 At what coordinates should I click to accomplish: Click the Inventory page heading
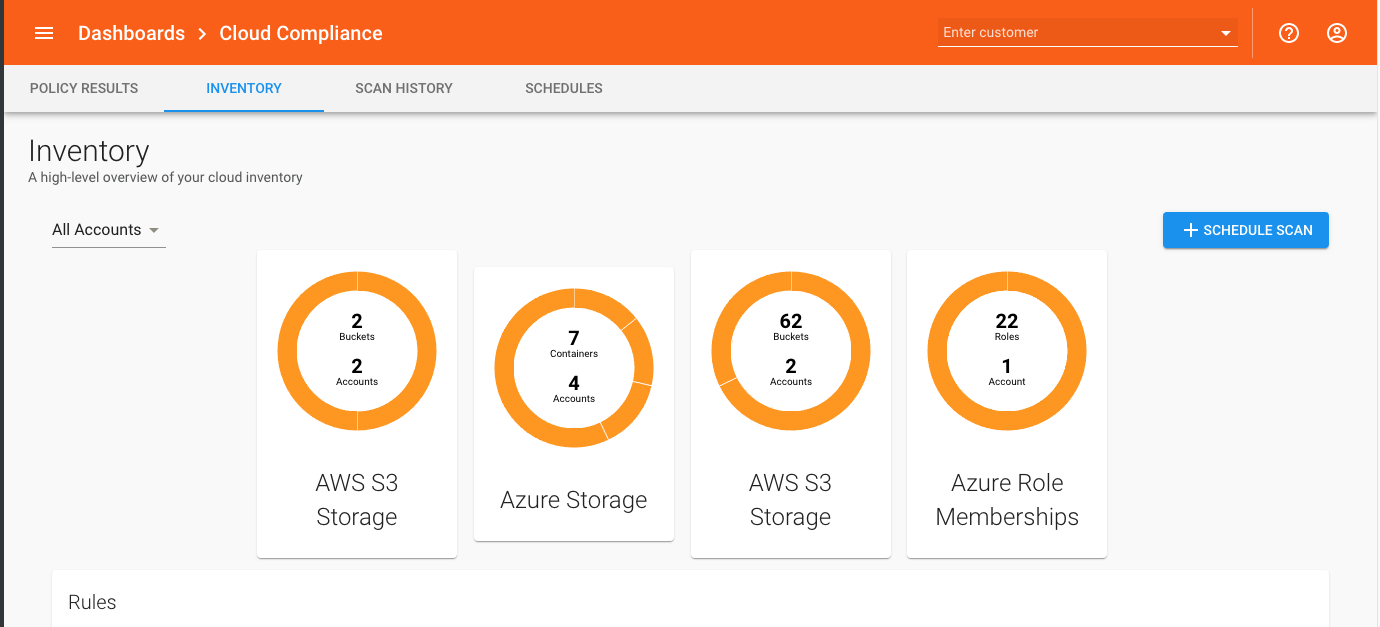point(89,151)
